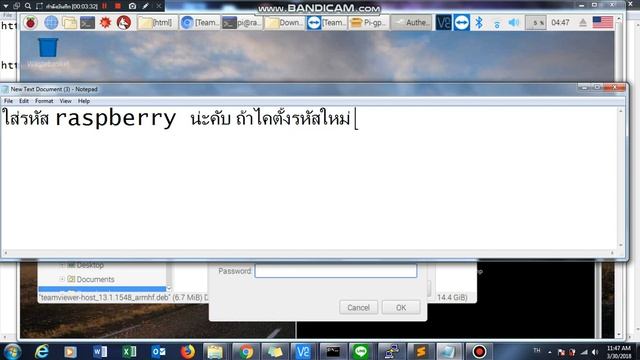640x360 pixels.
Task: Launch Firefox from the taskbar
Action: pyautogui.click(x=188, y=351)
